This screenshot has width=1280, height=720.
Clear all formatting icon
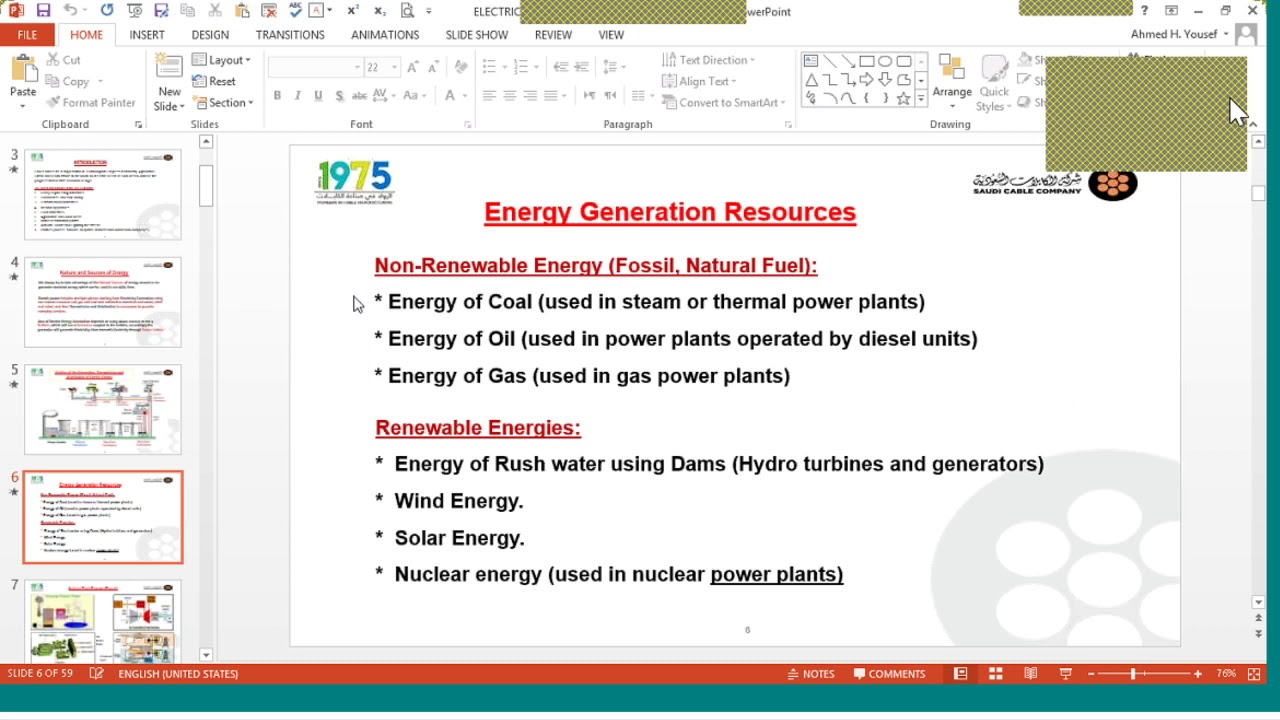coord(461,67)
